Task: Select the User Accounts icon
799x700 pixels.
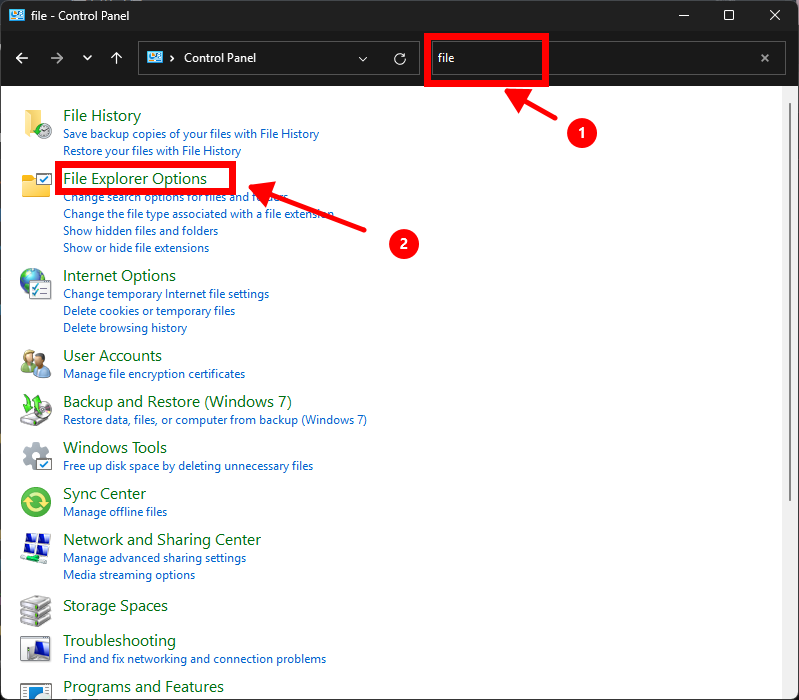Action: (x=36, y=363)
